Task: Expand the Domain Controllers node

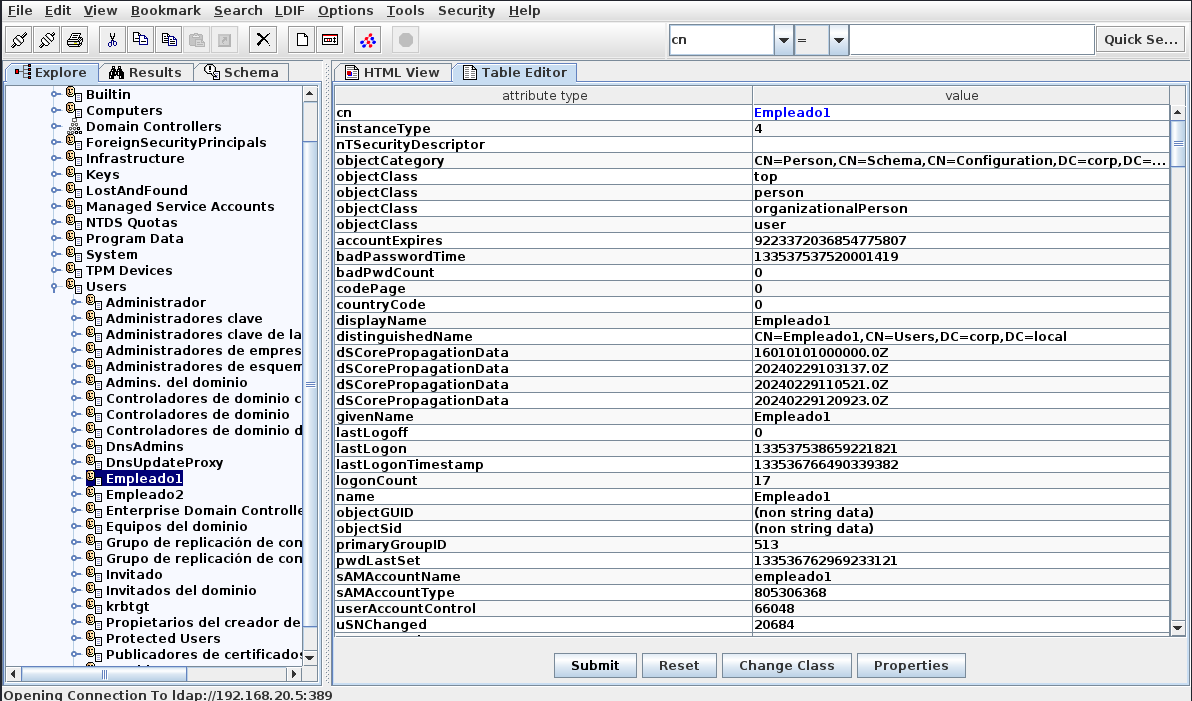Action: coord(55,126)
